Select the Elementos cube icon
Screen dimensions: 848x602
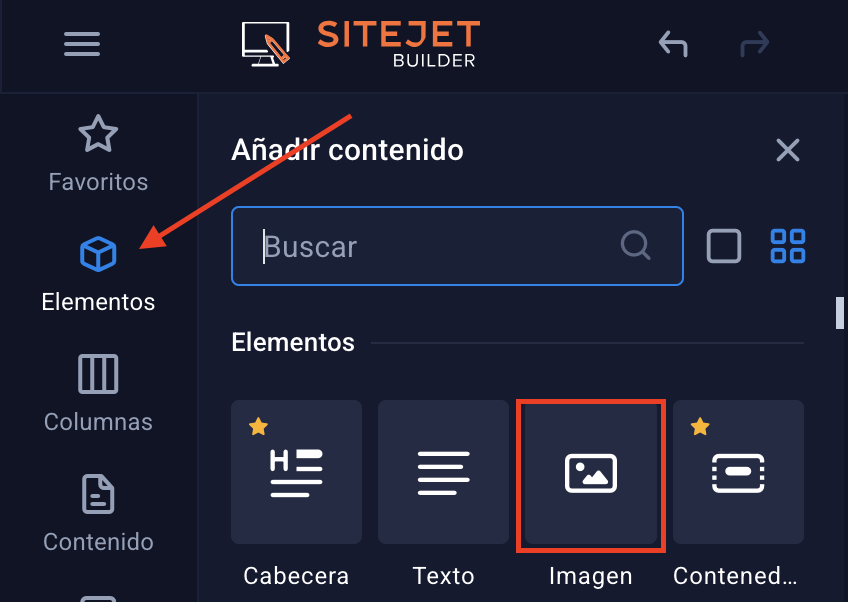click(x=98, y=254)
